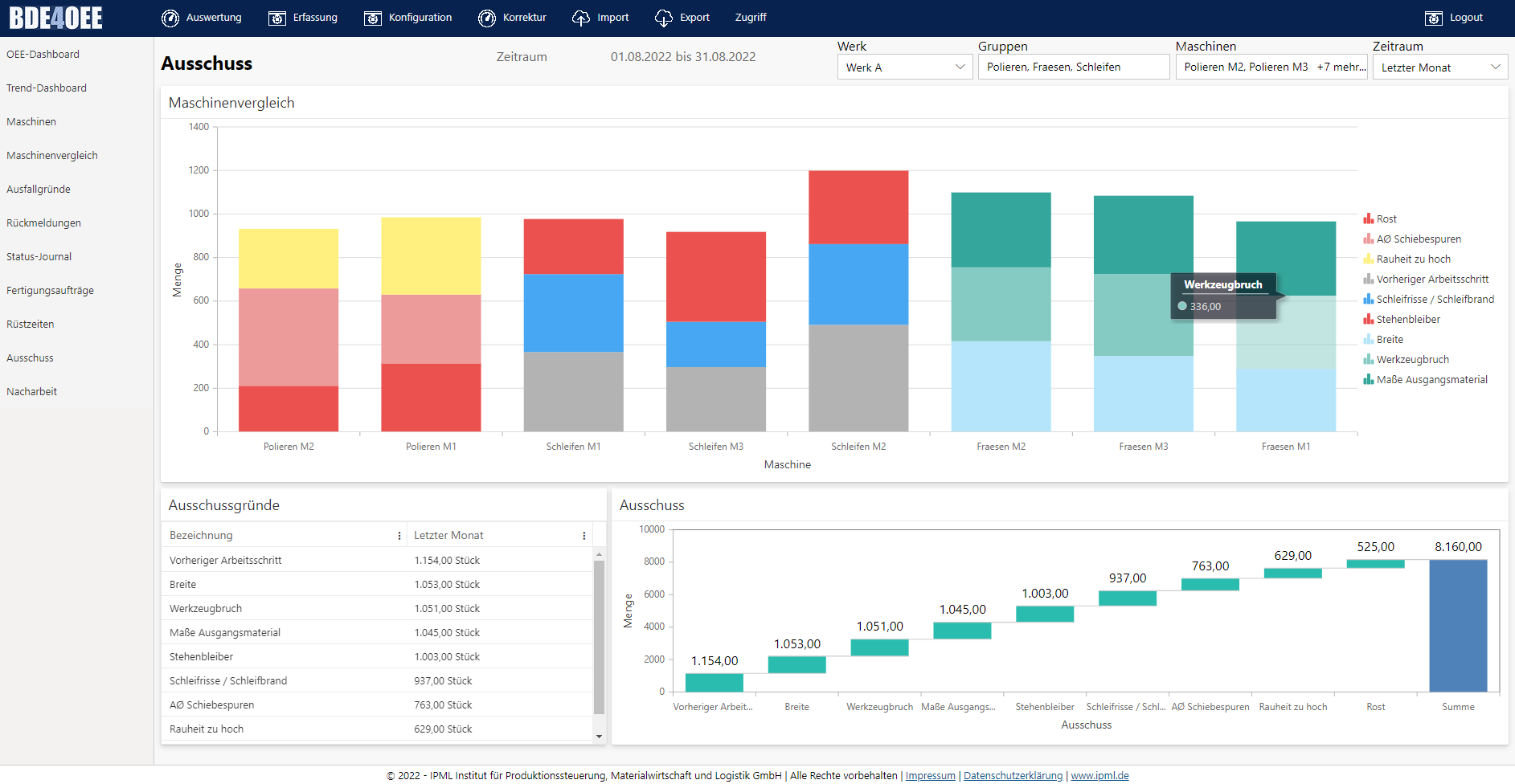This screenshot has height=784, width=1515.
Task: Click the Import cloud upload icon
Action: point(581,18)
